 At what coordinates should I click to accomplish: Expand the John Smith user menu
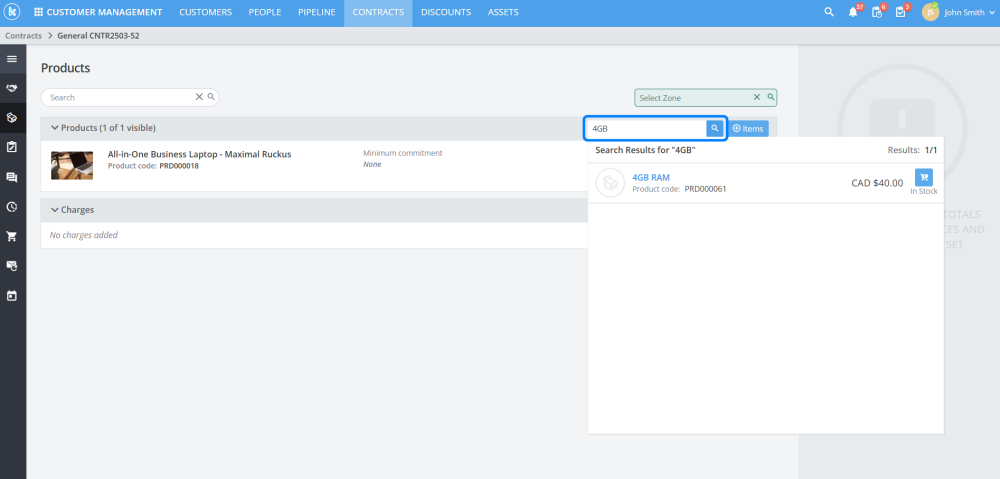[969, 12]
